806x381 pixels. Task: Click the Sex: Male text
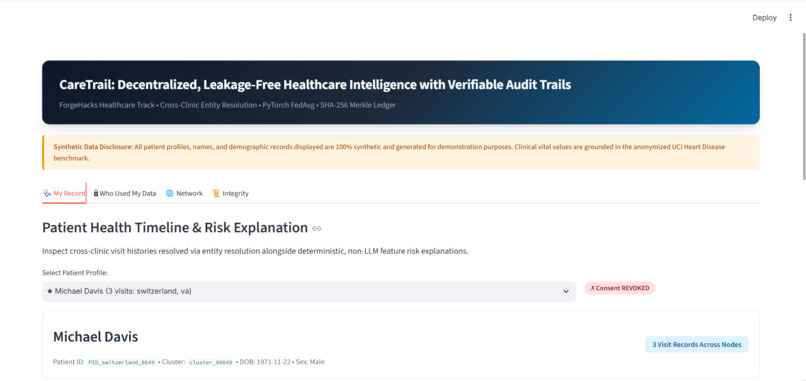(309, 362)
